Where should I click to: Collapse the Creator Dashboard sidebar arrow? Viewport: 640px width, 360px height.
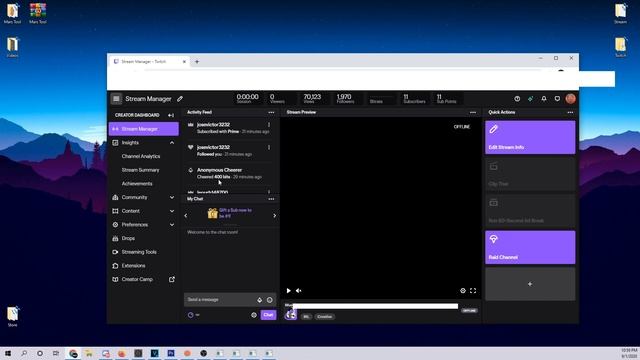pyautogui.click(x=171, y=115)
